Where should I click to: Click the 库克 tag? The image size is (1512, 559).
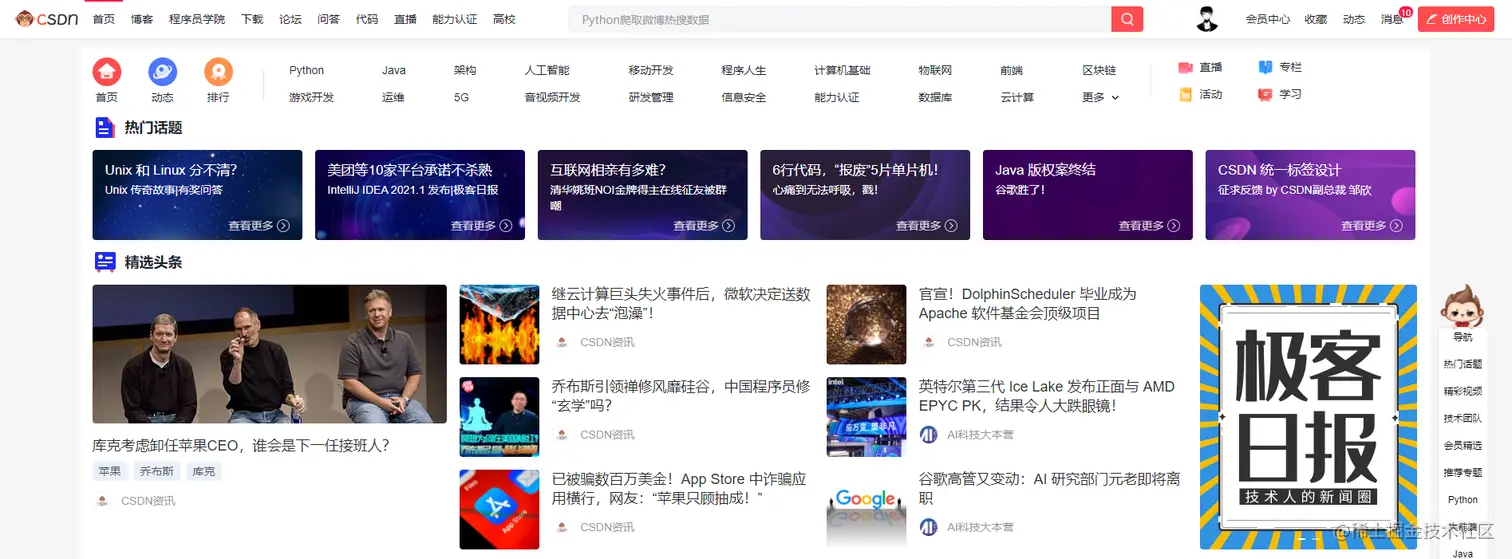(203, 471)
